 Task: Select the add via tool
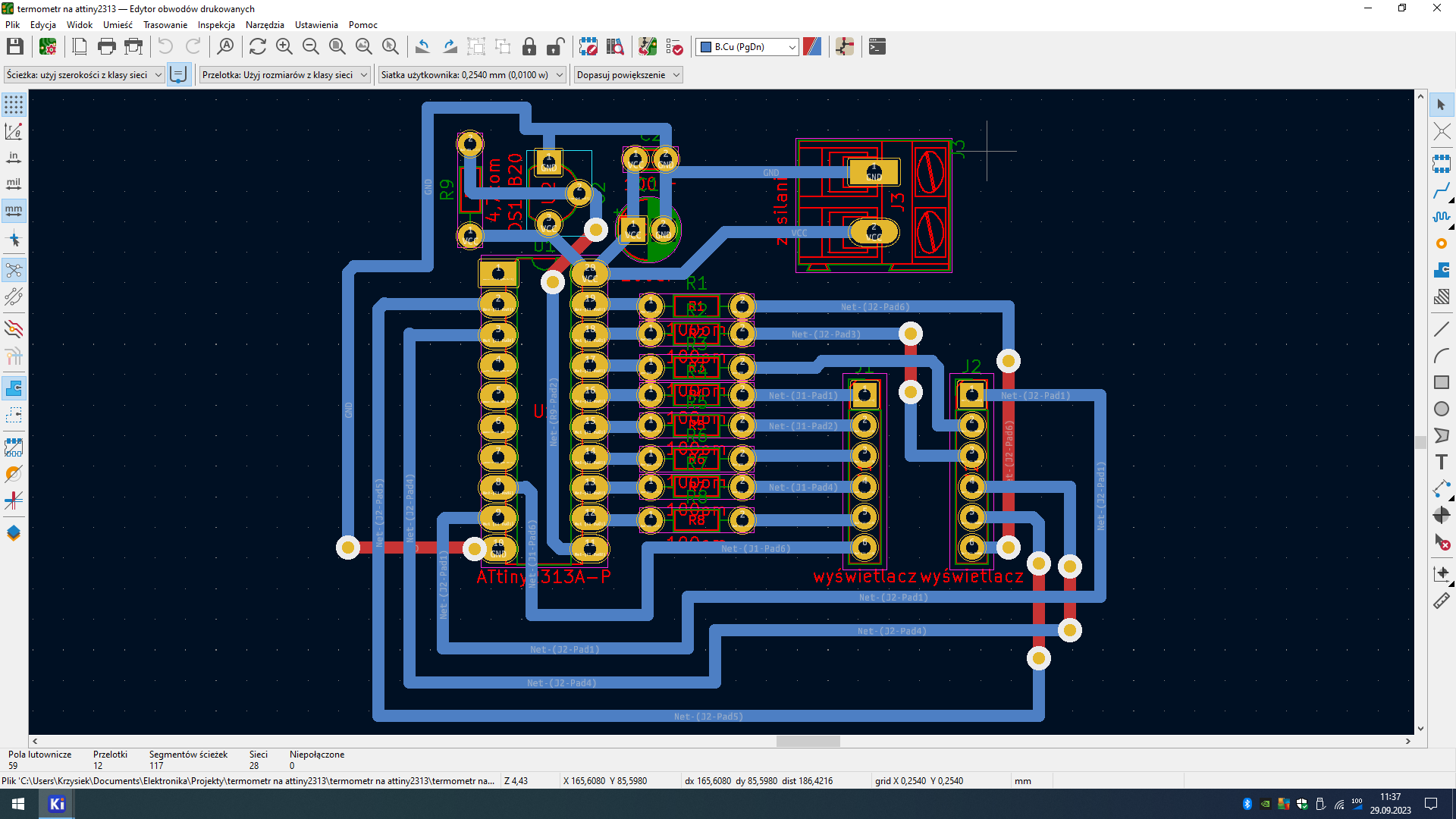pos(1442,243)
